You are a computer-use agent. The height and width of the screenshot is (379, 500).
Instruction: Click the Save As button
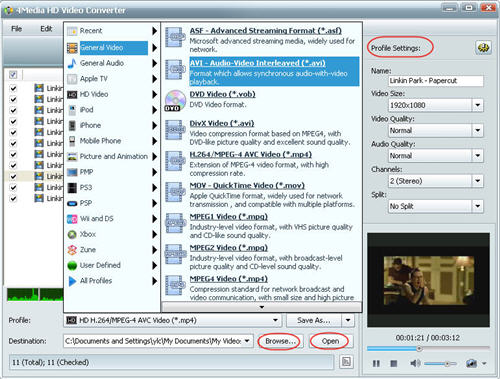(x=314, y=321)
